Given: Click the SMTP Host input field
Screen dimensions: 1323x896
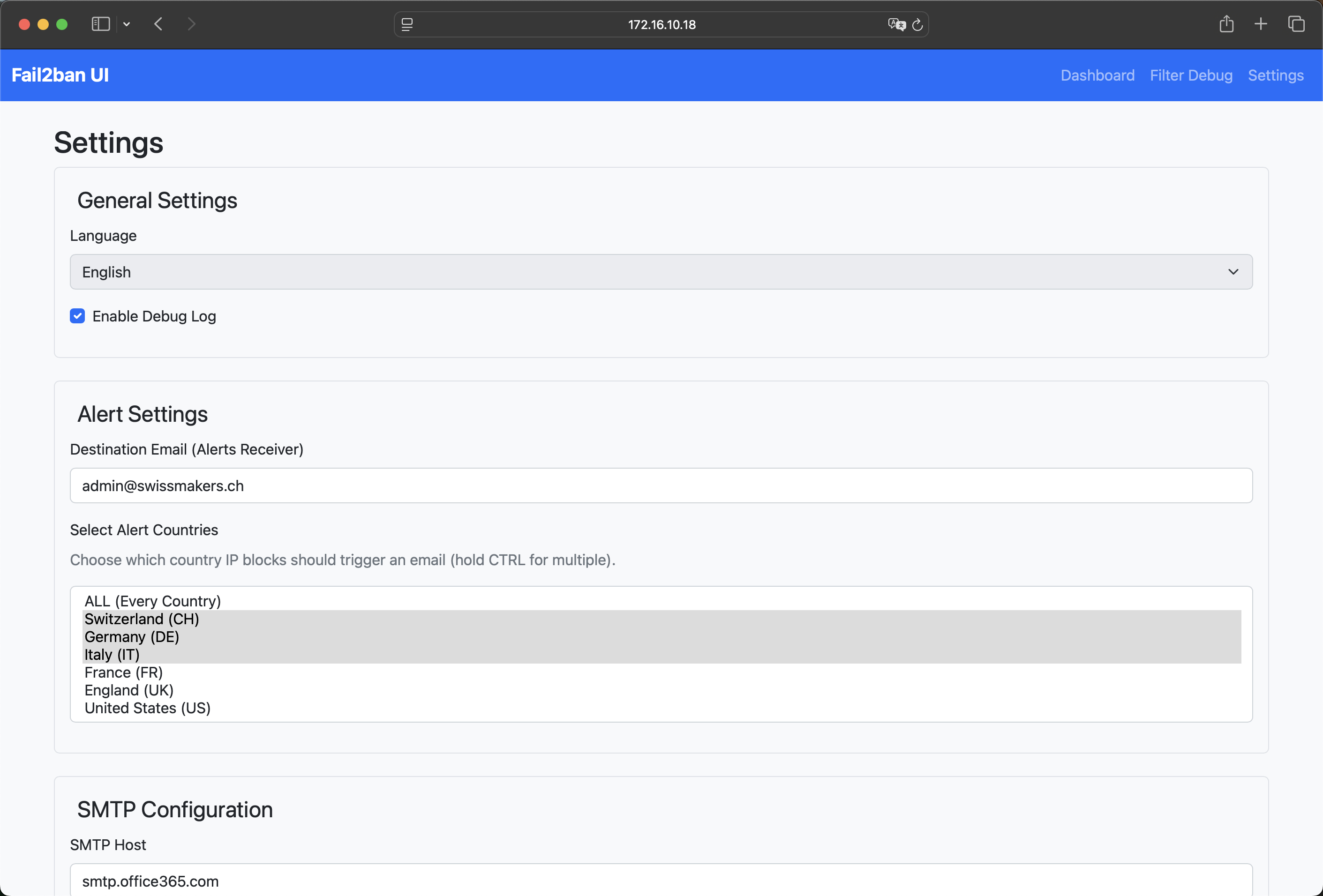Looking at the screenshot, I should 661,880.
